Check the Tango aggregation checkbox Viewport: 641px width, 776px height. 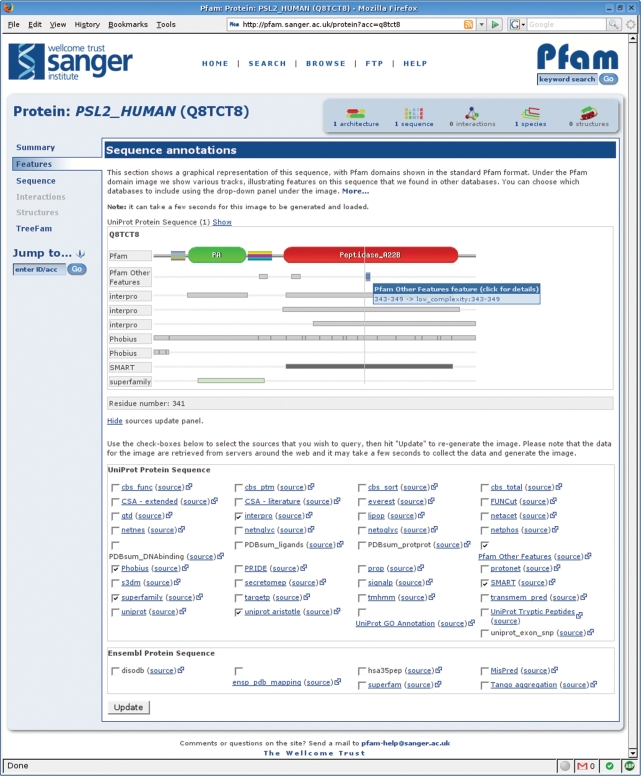pyautogui.click(x=485, y=685)
